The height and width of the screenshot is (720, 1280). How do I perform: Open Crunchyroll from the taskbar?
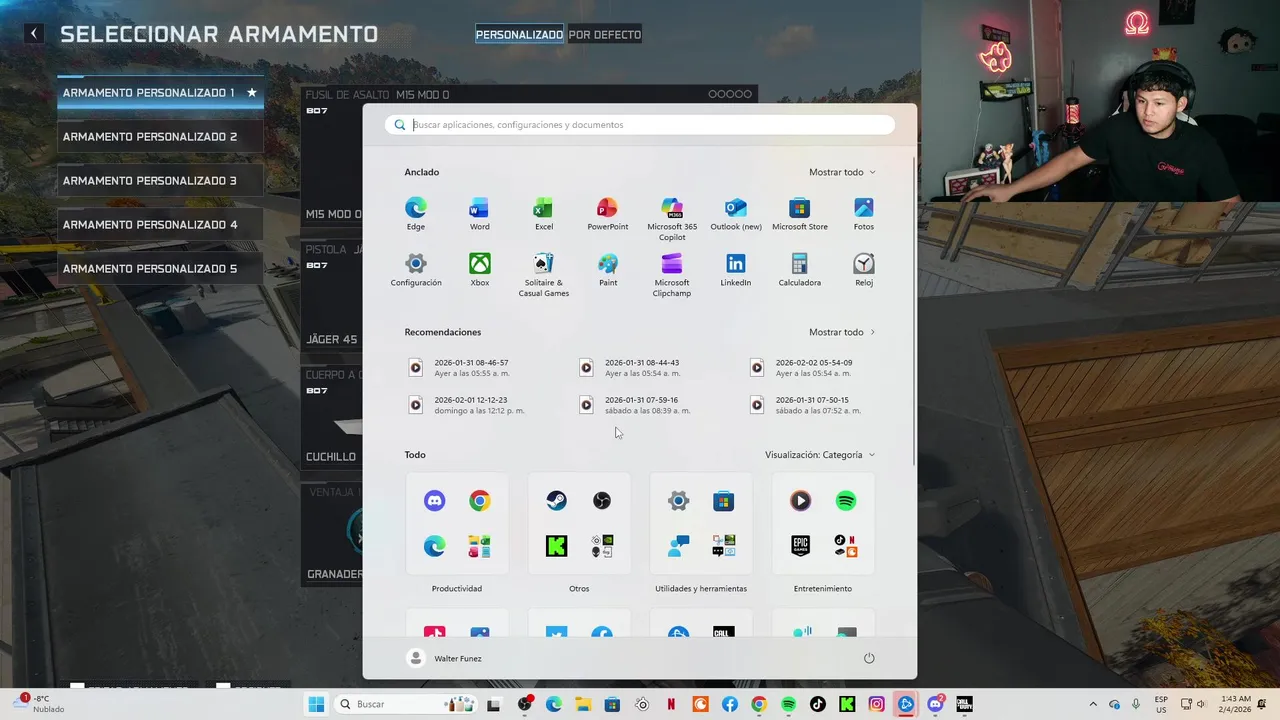coord(701,704)
